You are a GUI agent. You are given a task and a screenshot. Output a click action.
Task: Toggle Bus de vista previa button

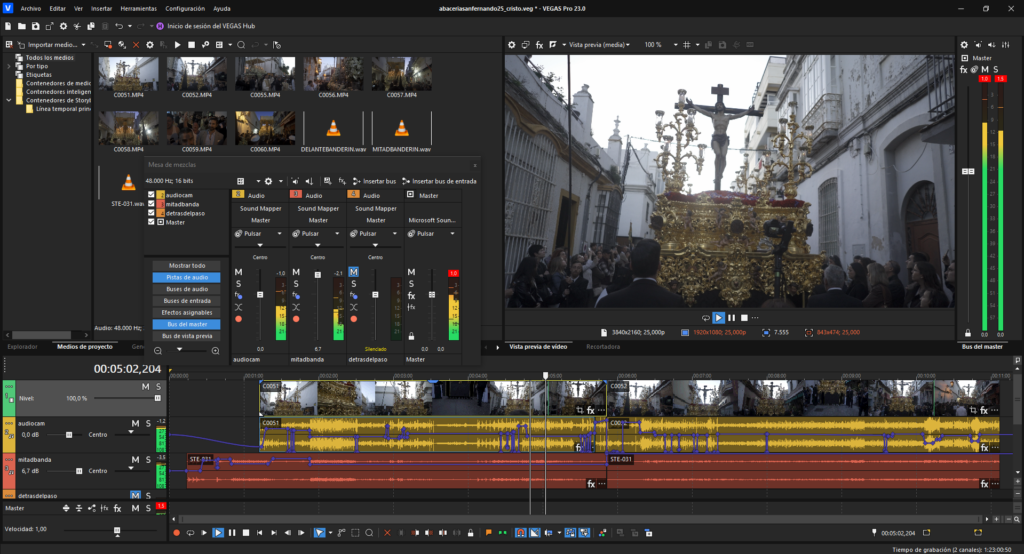coord(187,336)
